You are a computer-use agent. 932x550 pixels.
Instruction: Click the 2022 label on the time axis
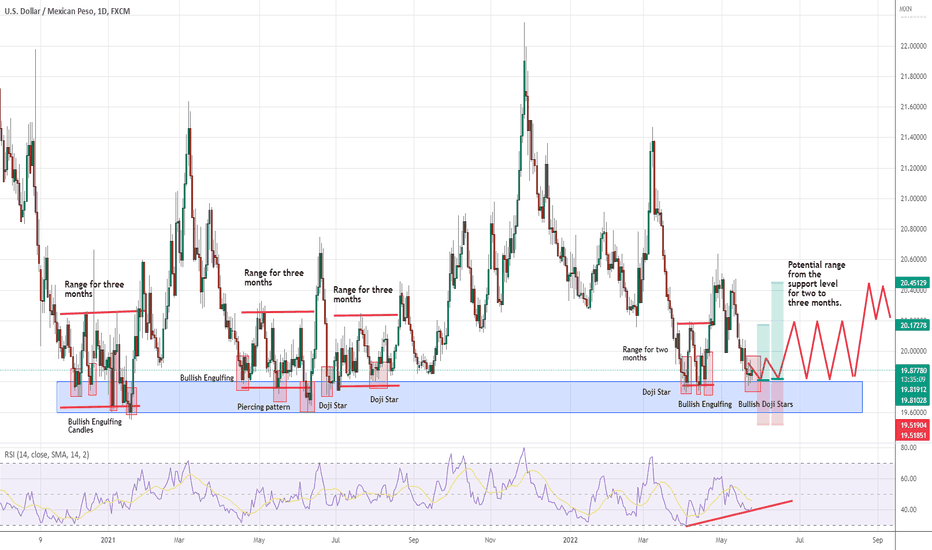pyautogui.click(x=569, y=540)
